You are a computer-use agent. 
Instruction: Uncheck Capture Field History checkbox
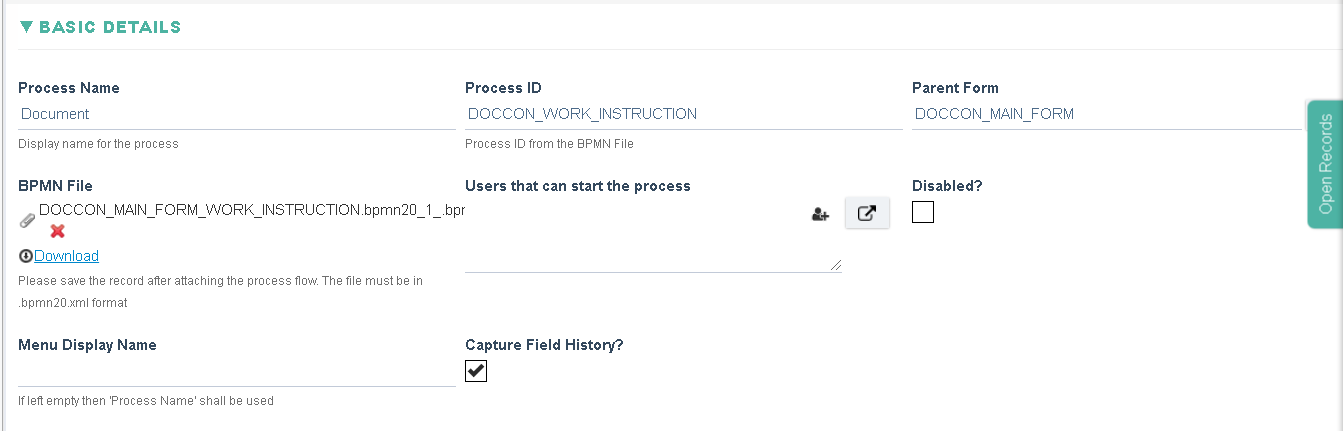[476, 371]
